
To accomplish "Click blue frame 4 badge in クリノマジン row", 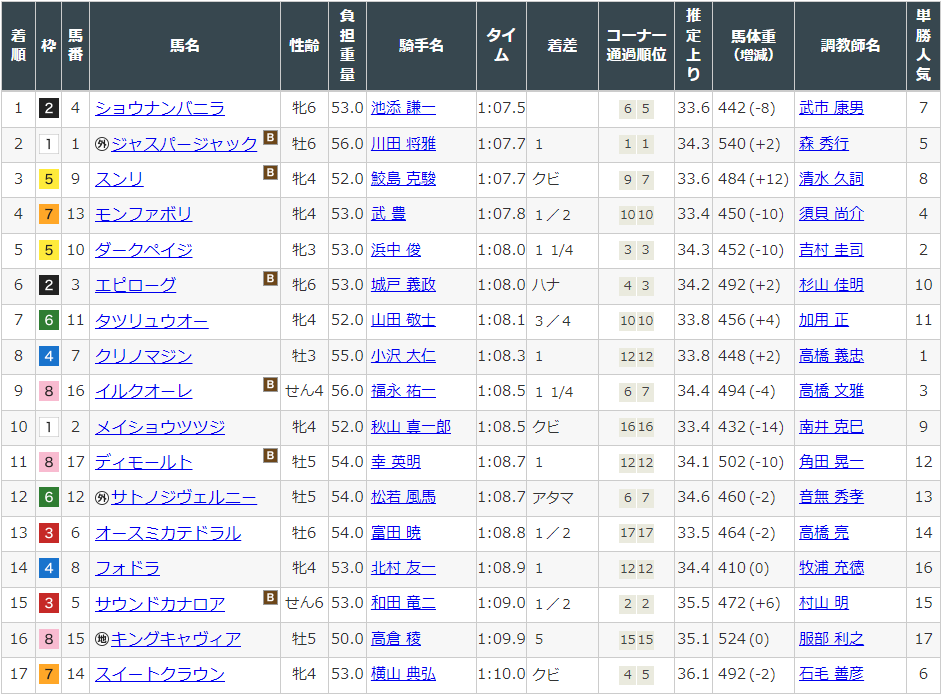I will click(49, 356).
